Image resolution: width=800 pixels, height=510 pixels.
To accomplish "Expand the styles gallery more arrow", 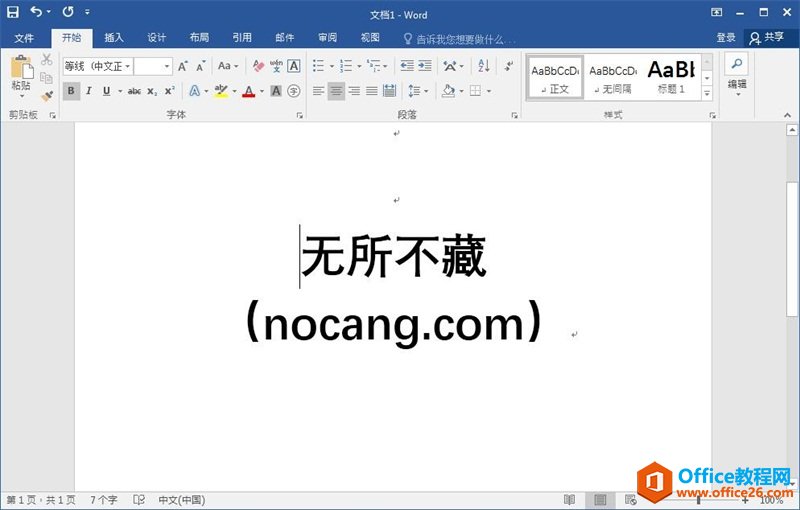I will point(707,93).
